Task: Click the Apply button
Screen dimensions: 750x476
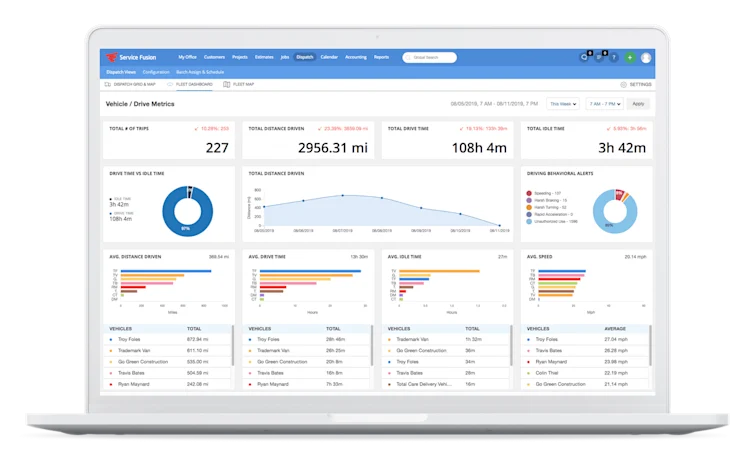Action: click(638, 104)
